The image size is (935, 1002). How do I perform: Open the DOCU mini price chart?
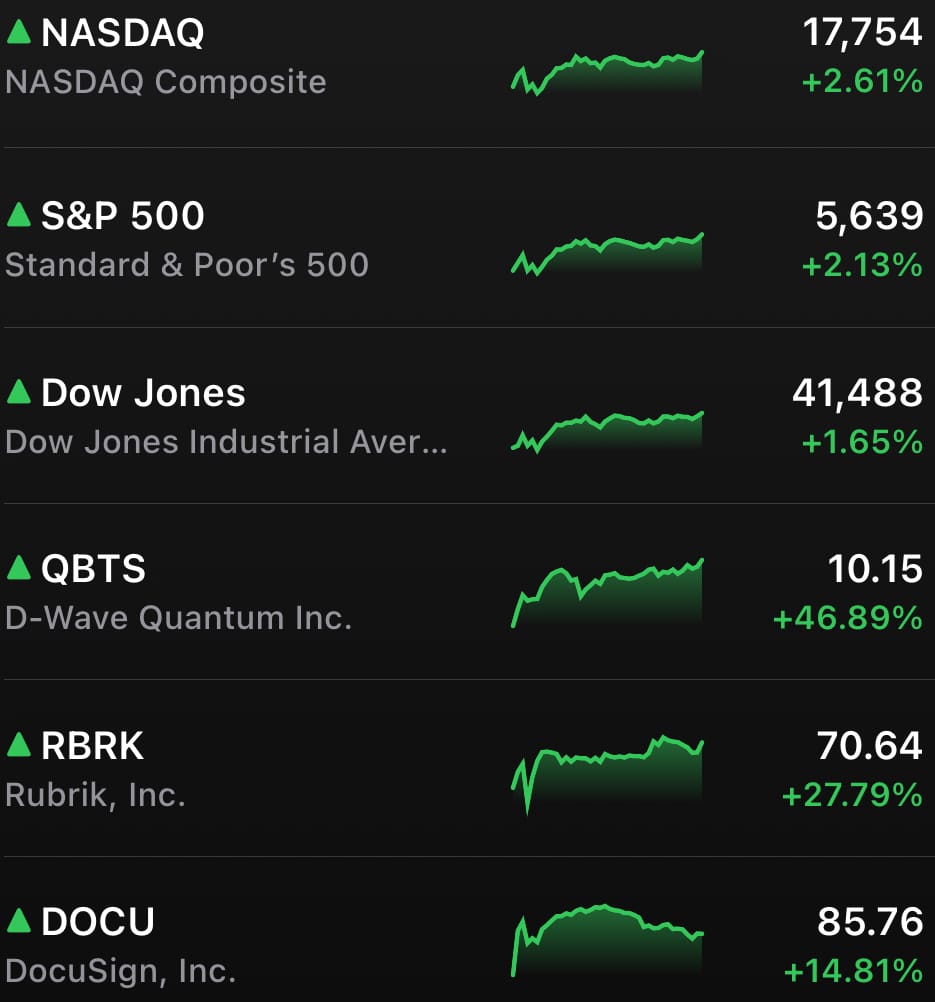(x=607, y=941)
